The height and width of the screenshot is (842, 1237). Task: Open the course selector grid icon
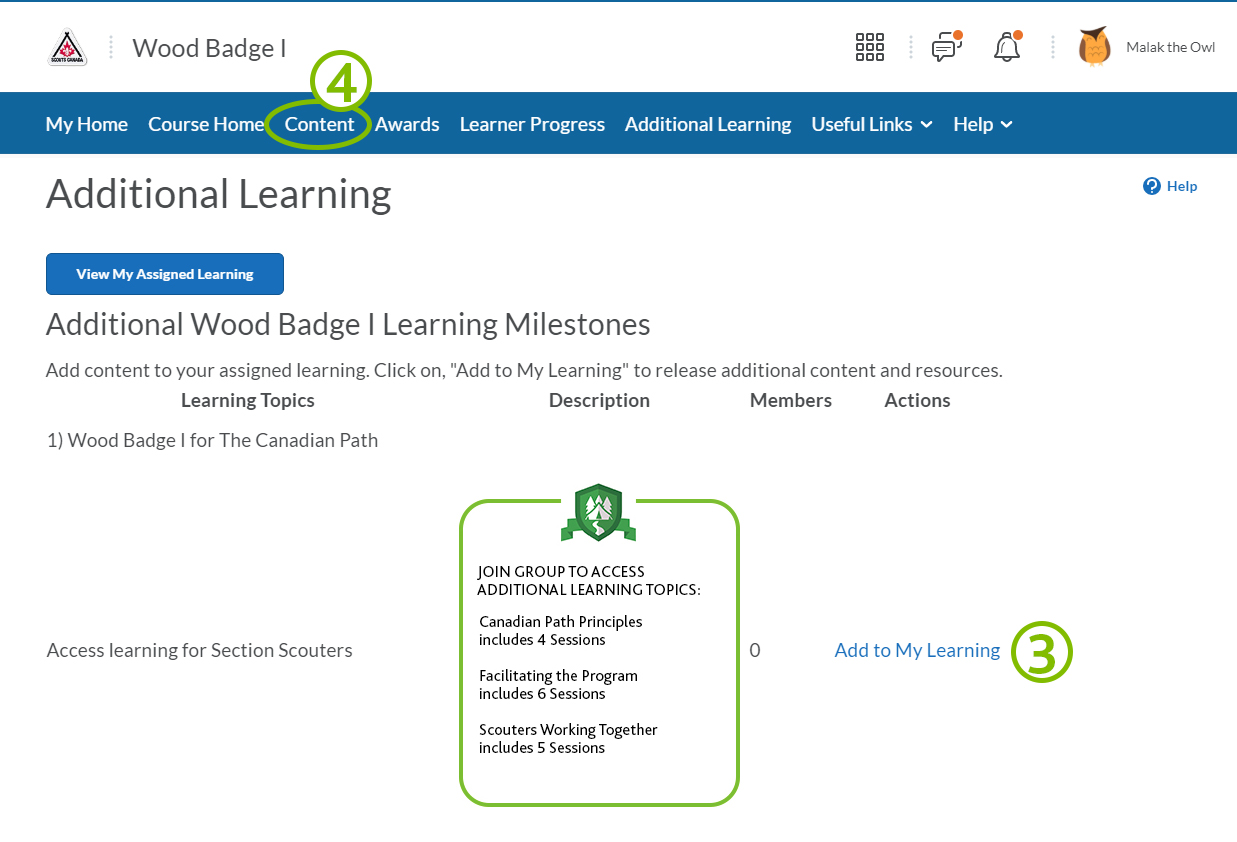pos(870,47)
